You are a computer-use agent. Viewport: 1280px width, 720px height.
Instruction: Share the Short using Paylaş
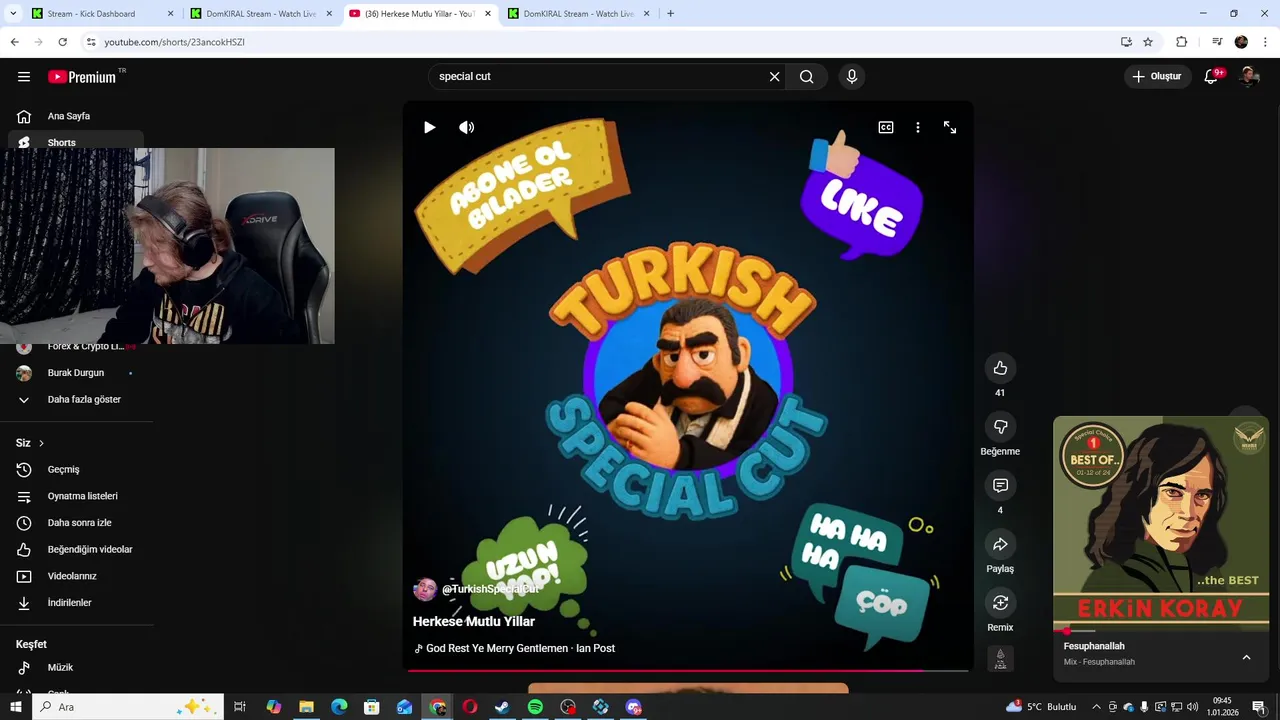1000,544
